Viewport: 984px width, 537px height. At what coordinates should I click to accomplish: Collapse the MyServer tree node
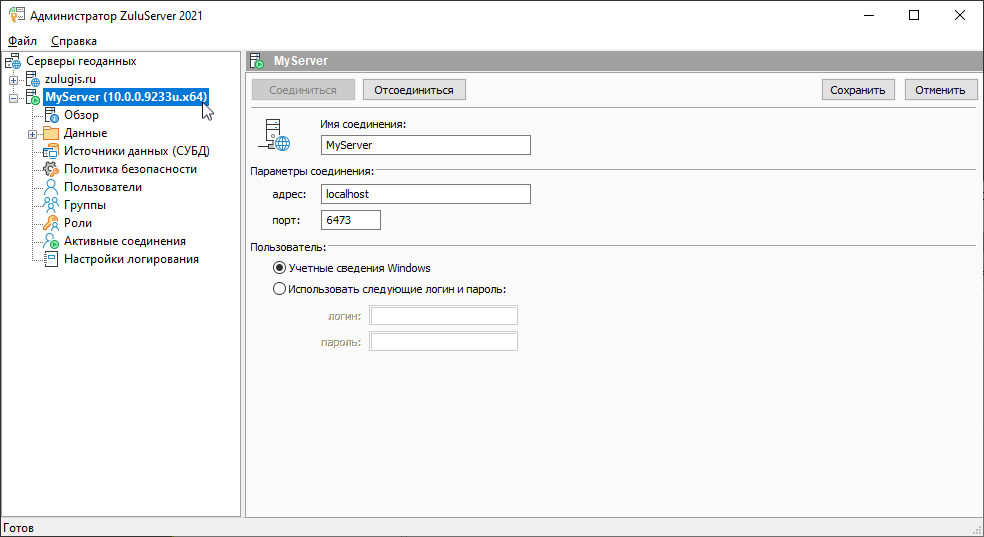click(x=13, y=97)
